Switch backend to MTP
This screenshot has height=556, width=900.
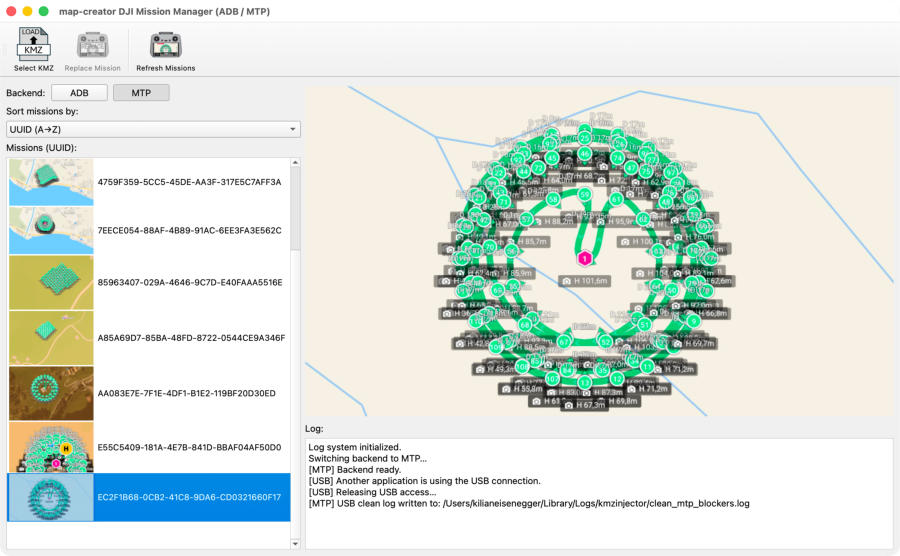tap(141, 93)
